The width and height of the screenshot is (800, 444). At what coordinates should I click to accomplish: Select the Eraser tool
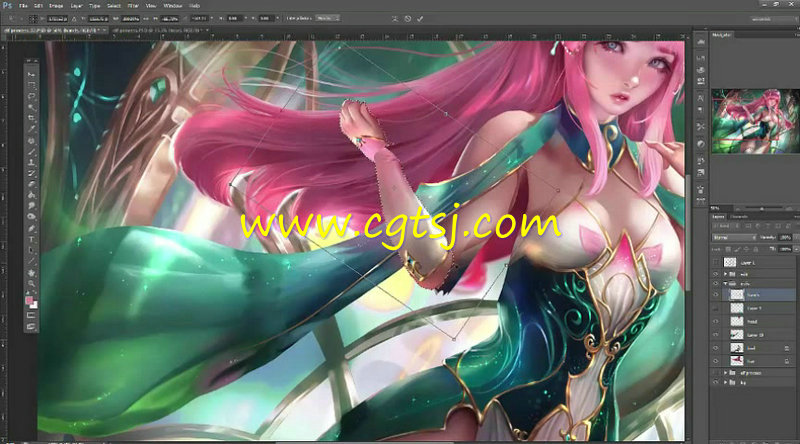coord(32,184)
